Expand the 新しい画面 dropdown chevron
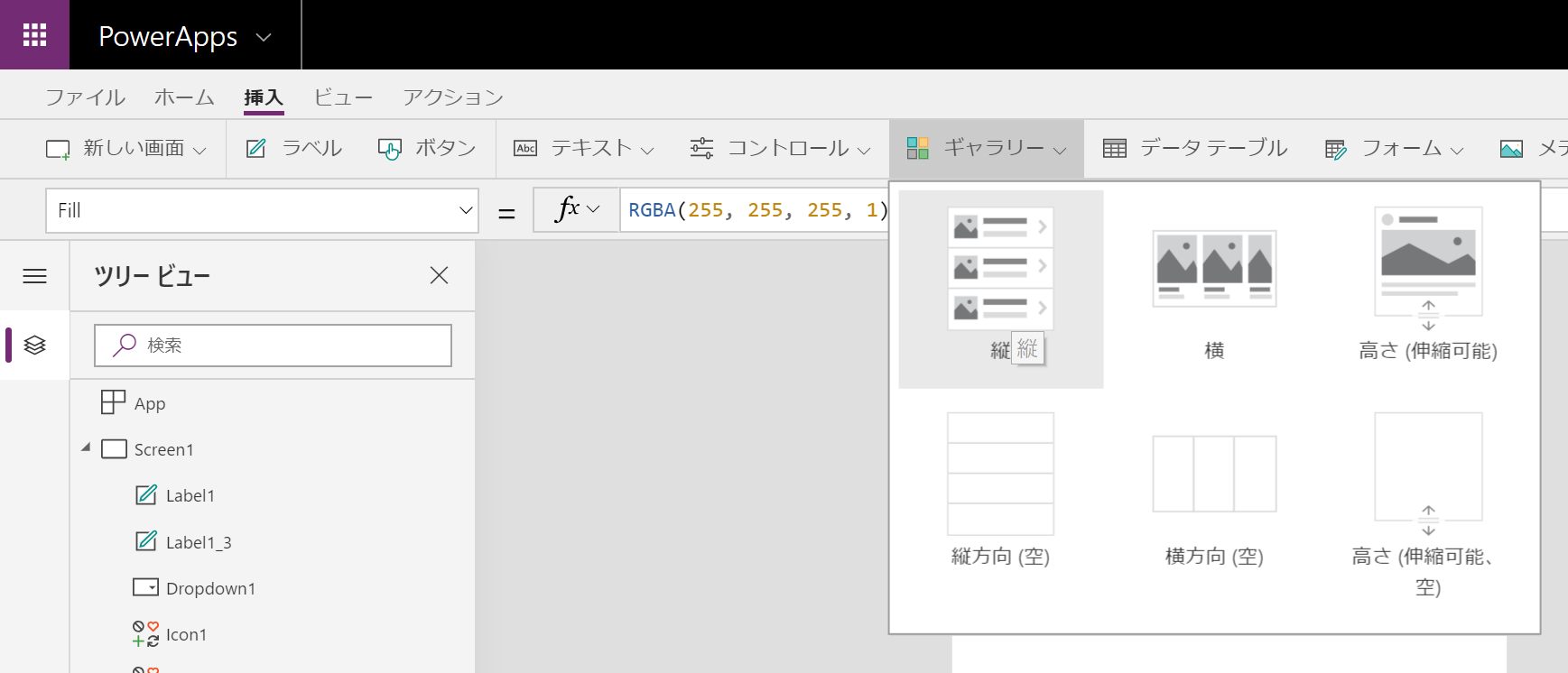 [199, 151]
